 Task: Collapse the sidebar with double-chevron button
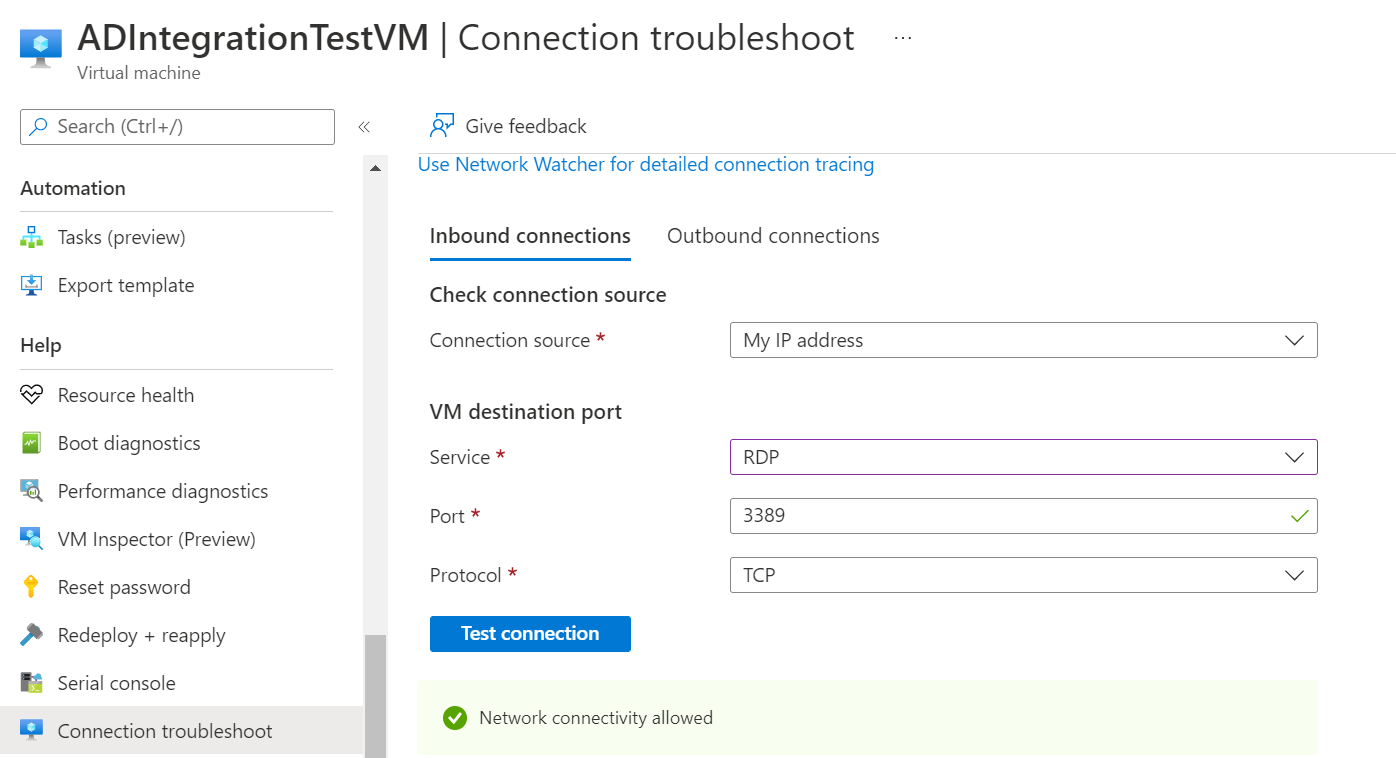(364, 127)
